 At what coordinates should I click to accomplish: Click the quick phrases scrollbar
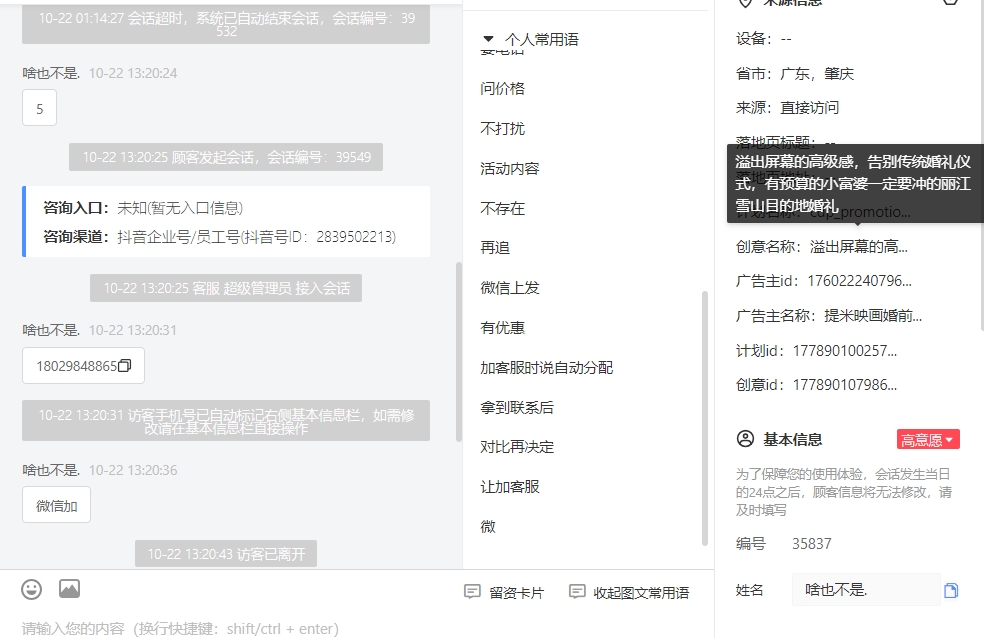pyautogui.click(x=705, y=418)
